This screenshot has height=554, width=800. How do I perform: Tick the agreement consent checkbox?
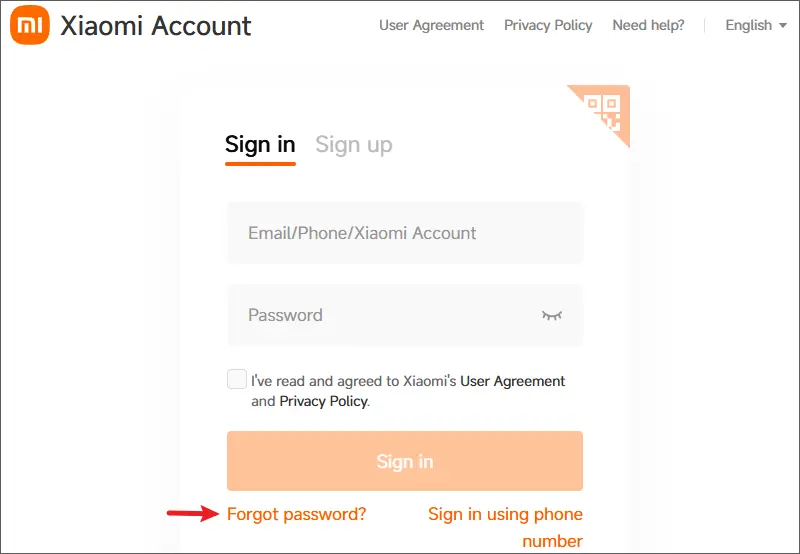[237, 380]
